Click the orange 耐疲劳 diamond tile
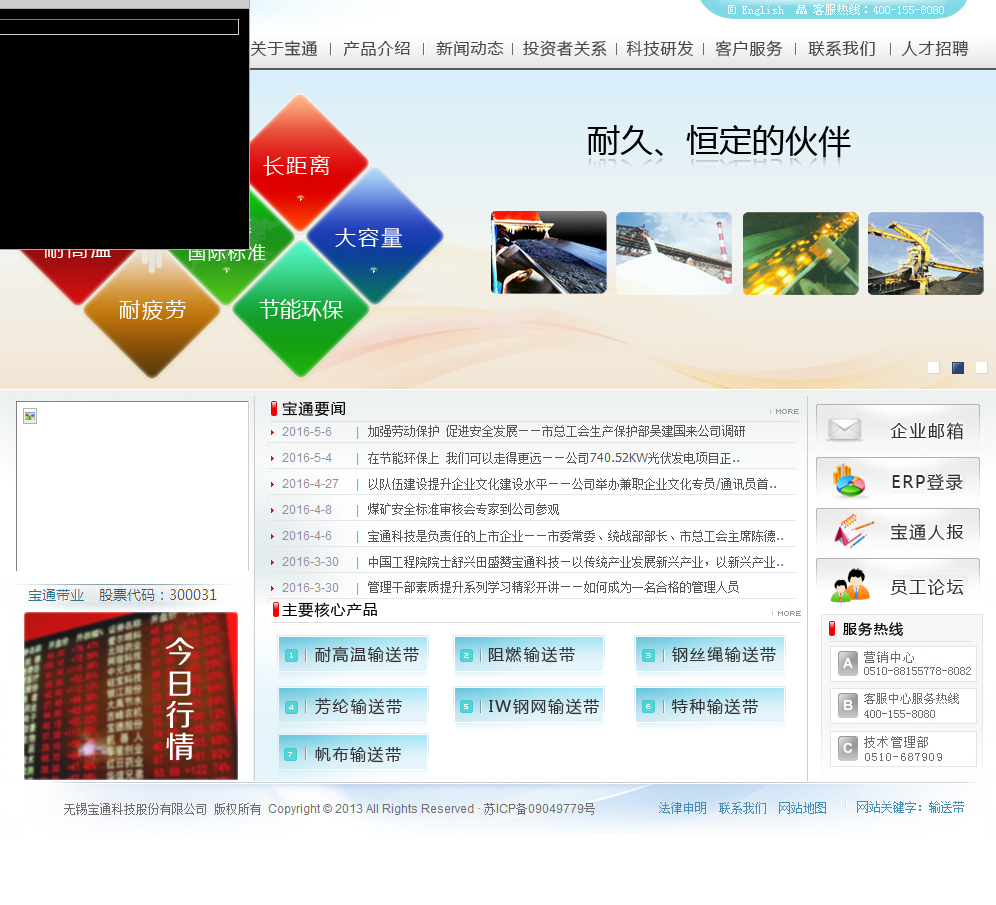 click(x=152, y=311)
